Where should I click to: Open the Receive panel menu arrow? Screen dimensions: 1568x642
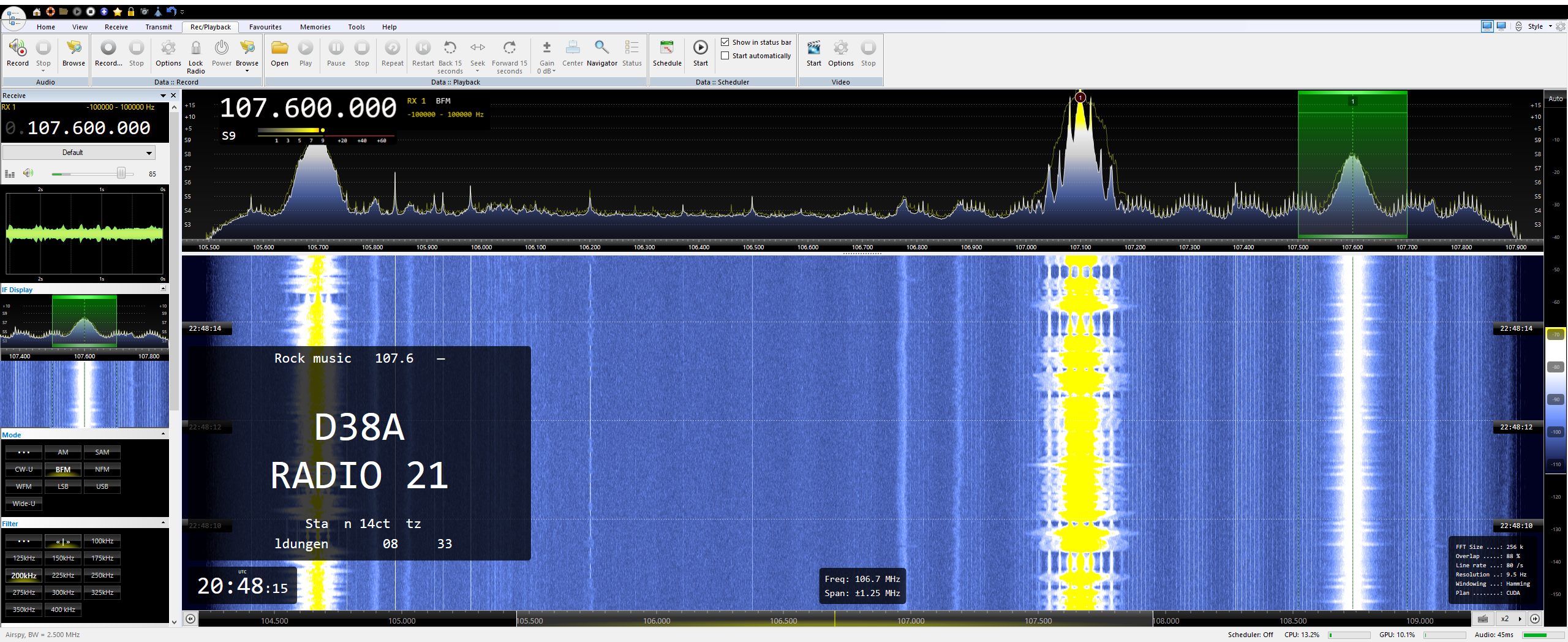[x=163, y=96]
